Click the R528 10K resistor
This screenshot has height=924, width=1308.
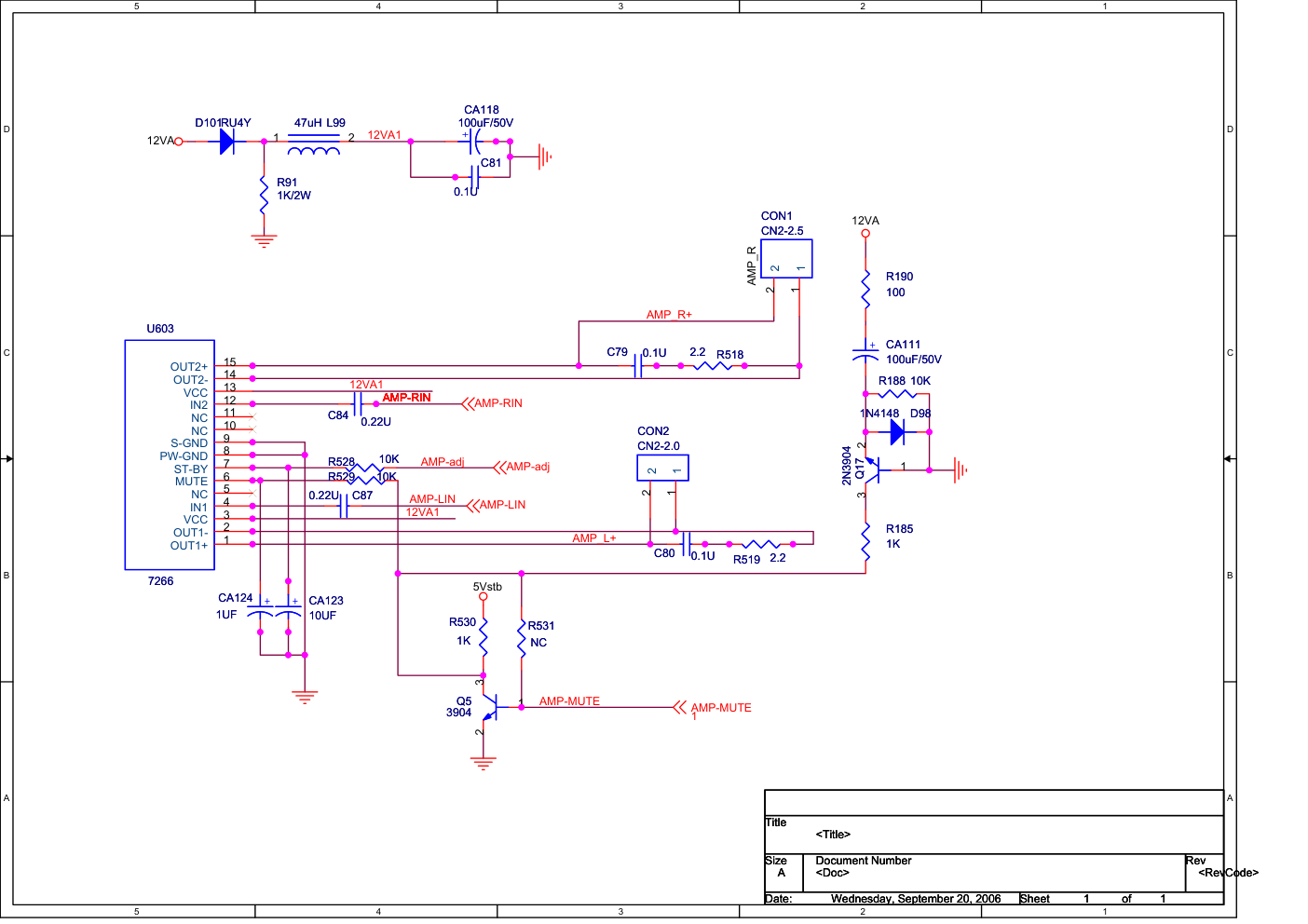[364, 468]
